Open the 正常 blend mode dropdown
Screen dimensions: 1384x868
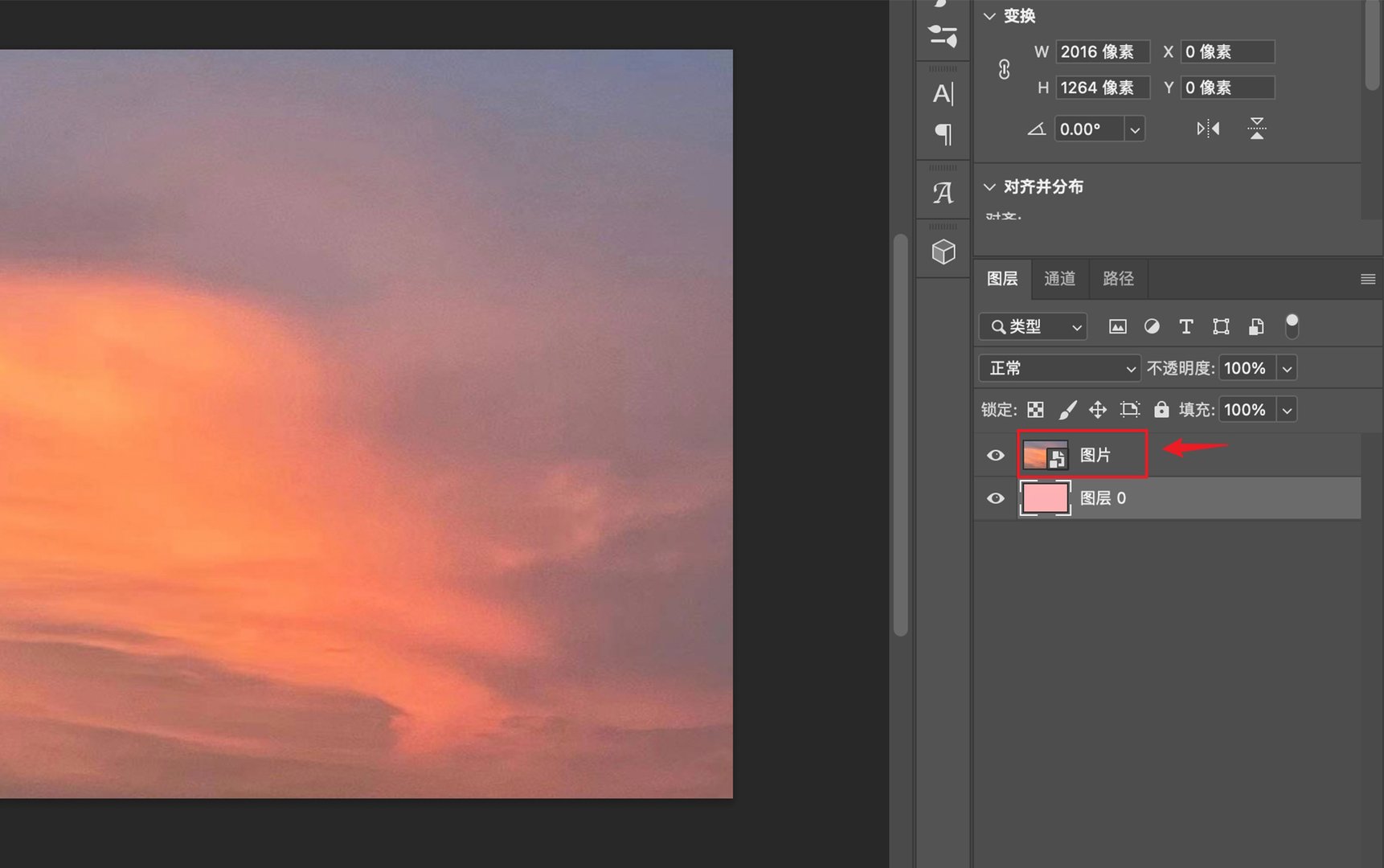[x=1059, y=367]
